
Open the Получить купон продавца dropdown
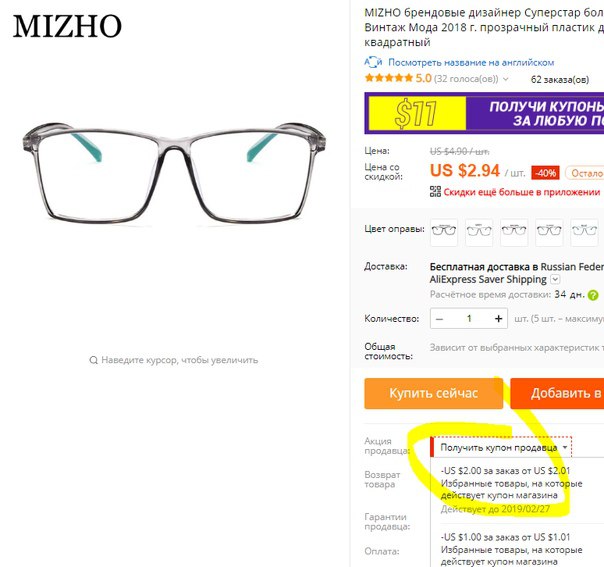501,447
